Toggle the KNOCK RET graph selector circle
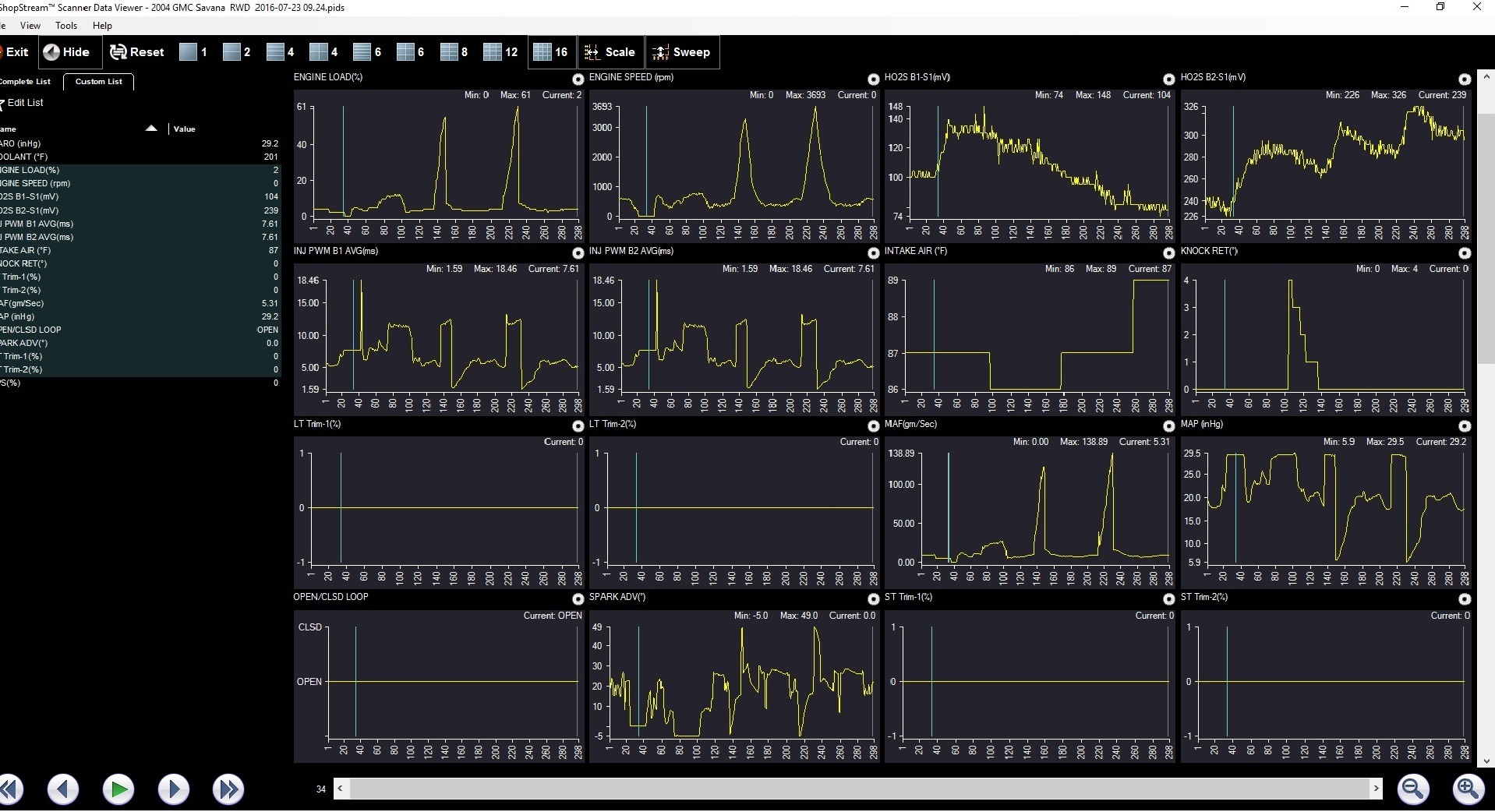This screenshot has height=812, width=1495. (1465, 253)
